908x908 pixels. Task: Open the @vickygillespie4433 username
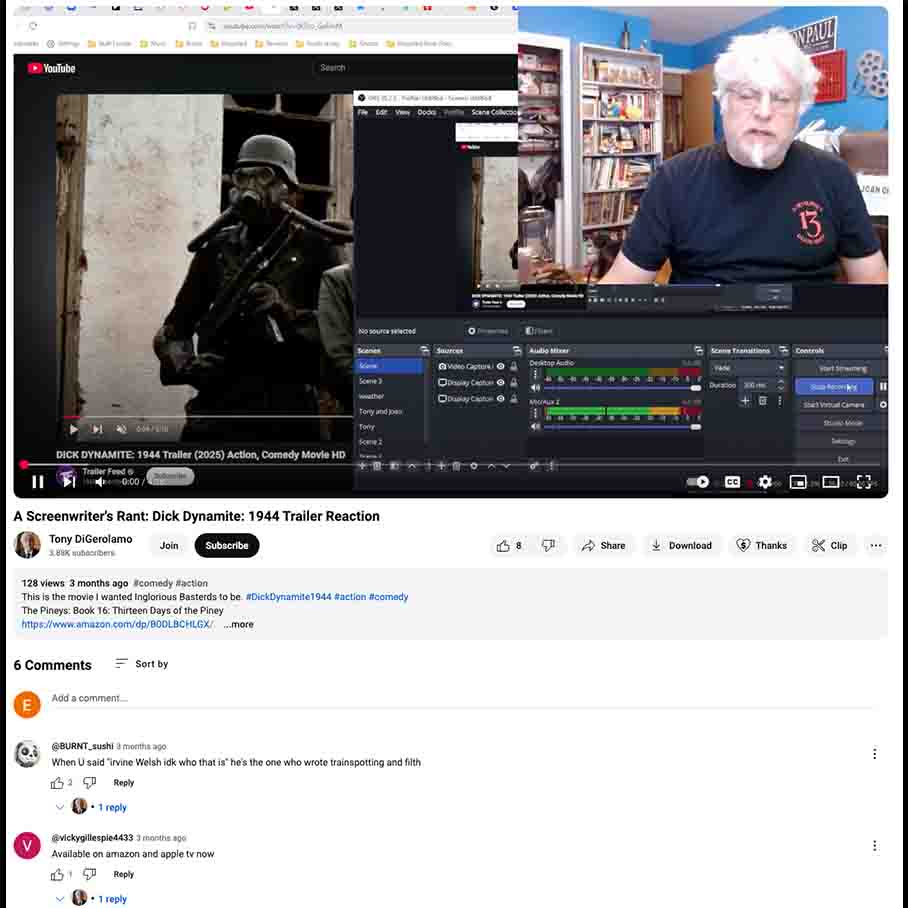tap(92, 838)
